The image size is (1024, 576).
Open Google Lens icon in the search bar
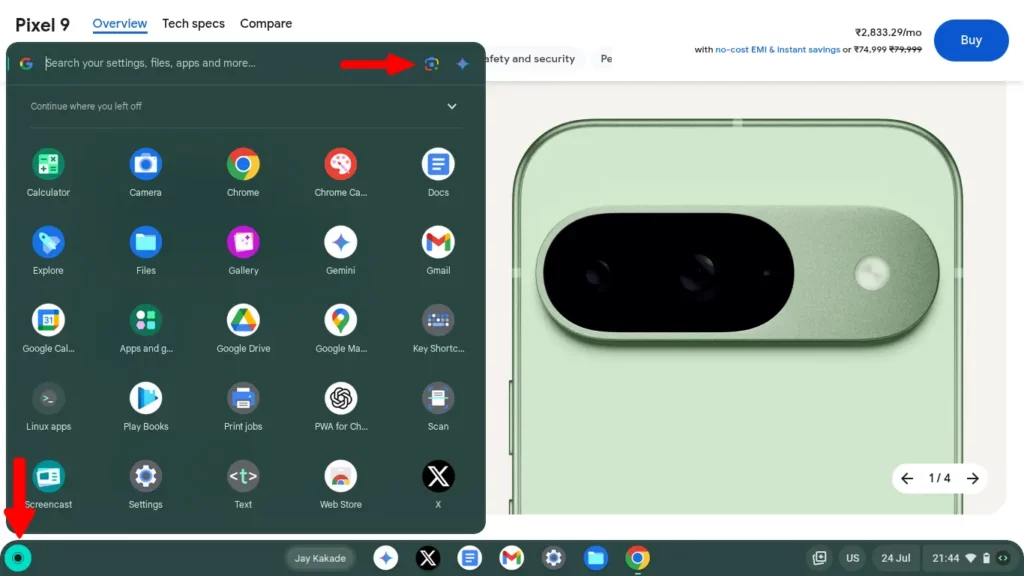pos(431,63)
